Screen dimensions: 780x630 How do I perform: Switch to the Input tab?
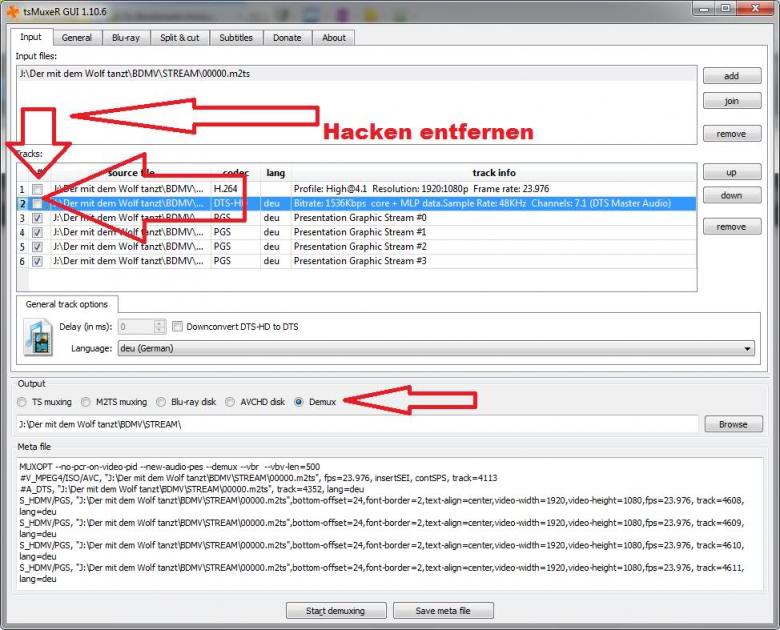(x=31, y=37)
